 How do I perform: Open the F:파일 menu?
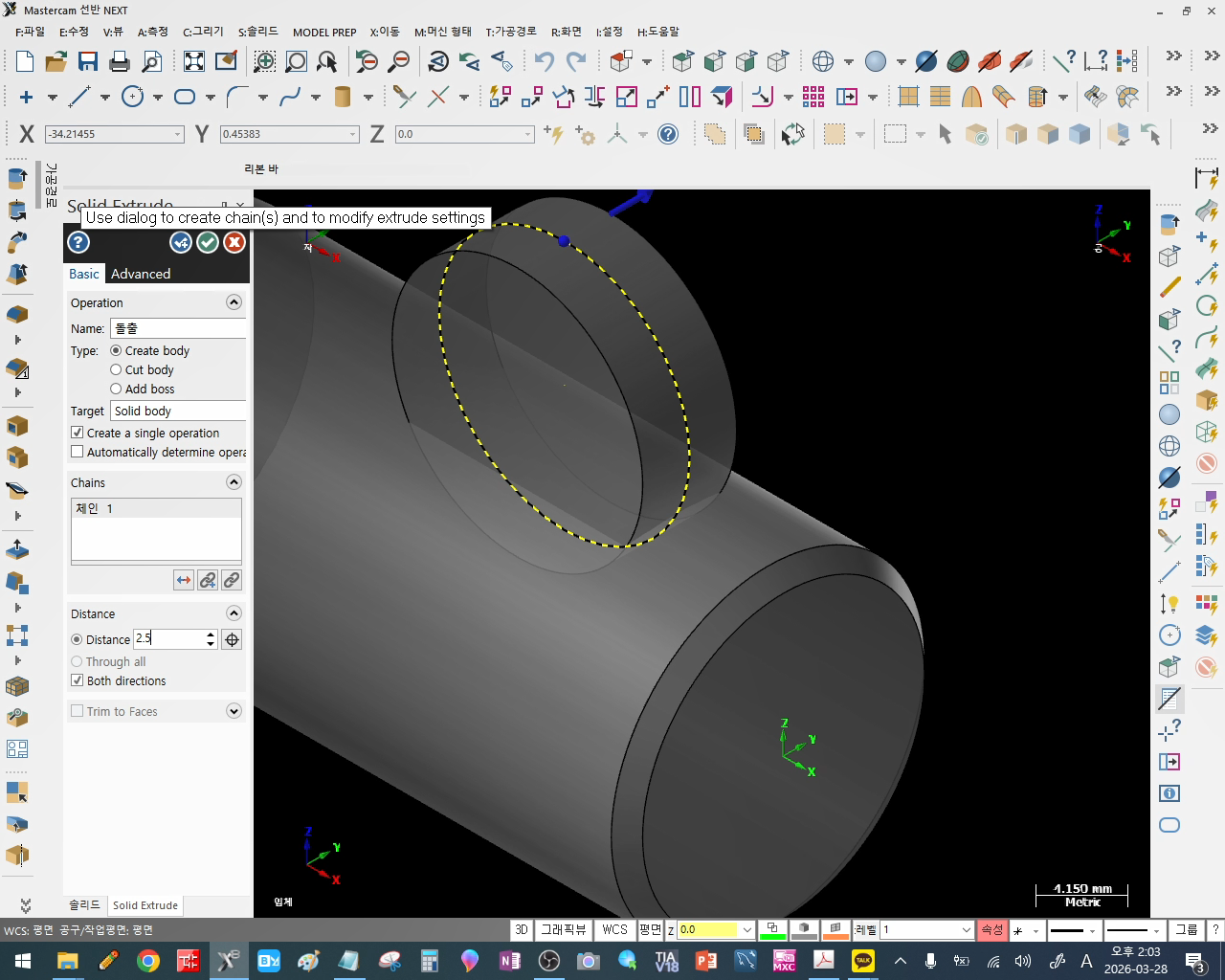31,32
